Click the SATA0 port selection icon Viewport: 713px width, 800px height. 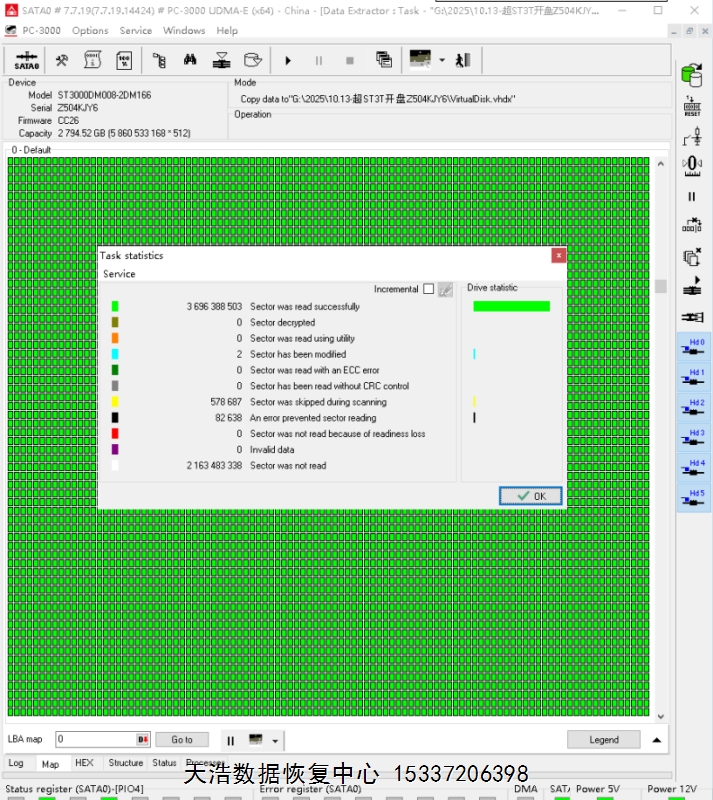[x=27, y=60]
